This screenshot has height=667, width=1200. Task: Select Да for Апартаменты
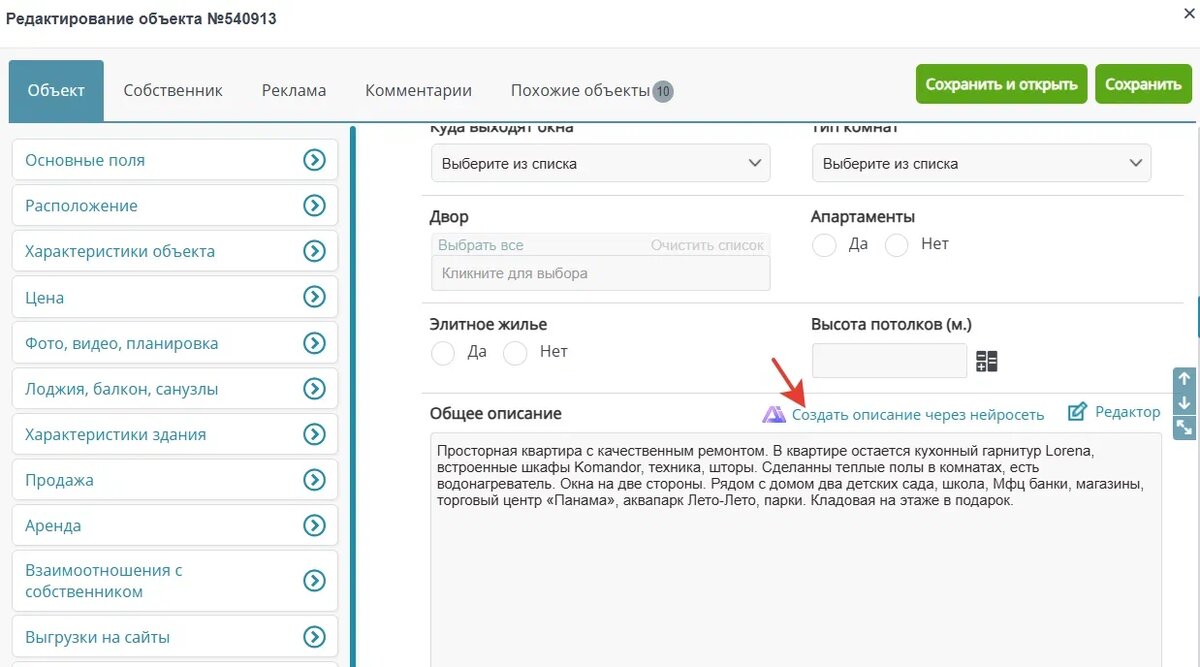tap(824, 245)
